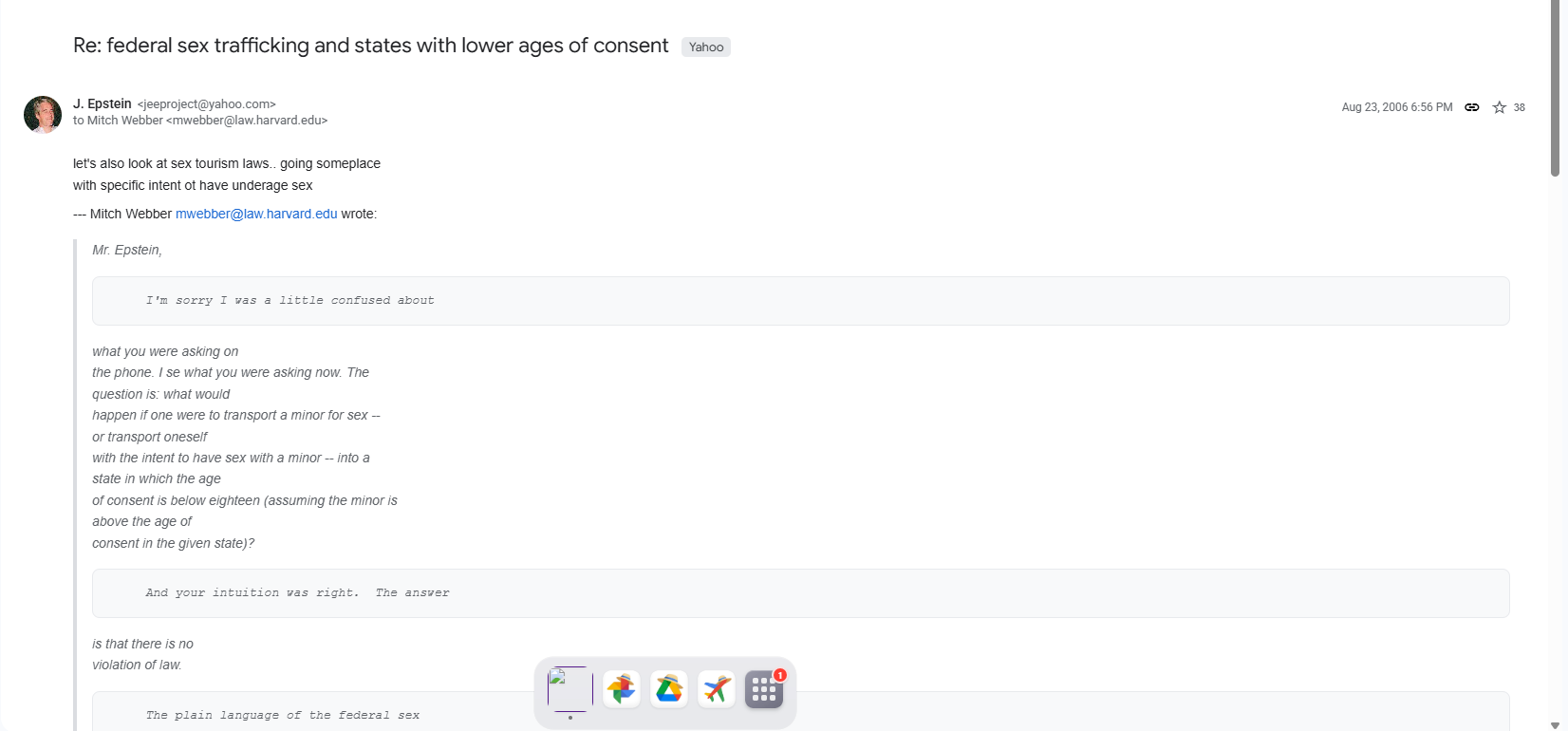Open the mwebber@law.harvard.edu email link
The height and width of the screenshot is (731, 1568).
[x=256, y=214]
